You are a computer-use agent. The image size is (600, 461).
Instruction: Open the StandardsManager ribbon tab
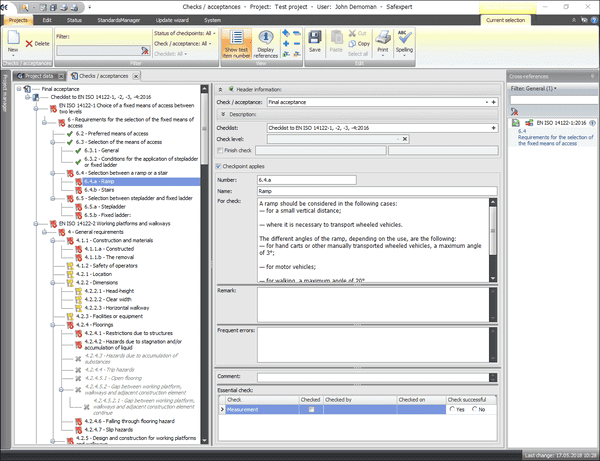[x=138, y=19]
